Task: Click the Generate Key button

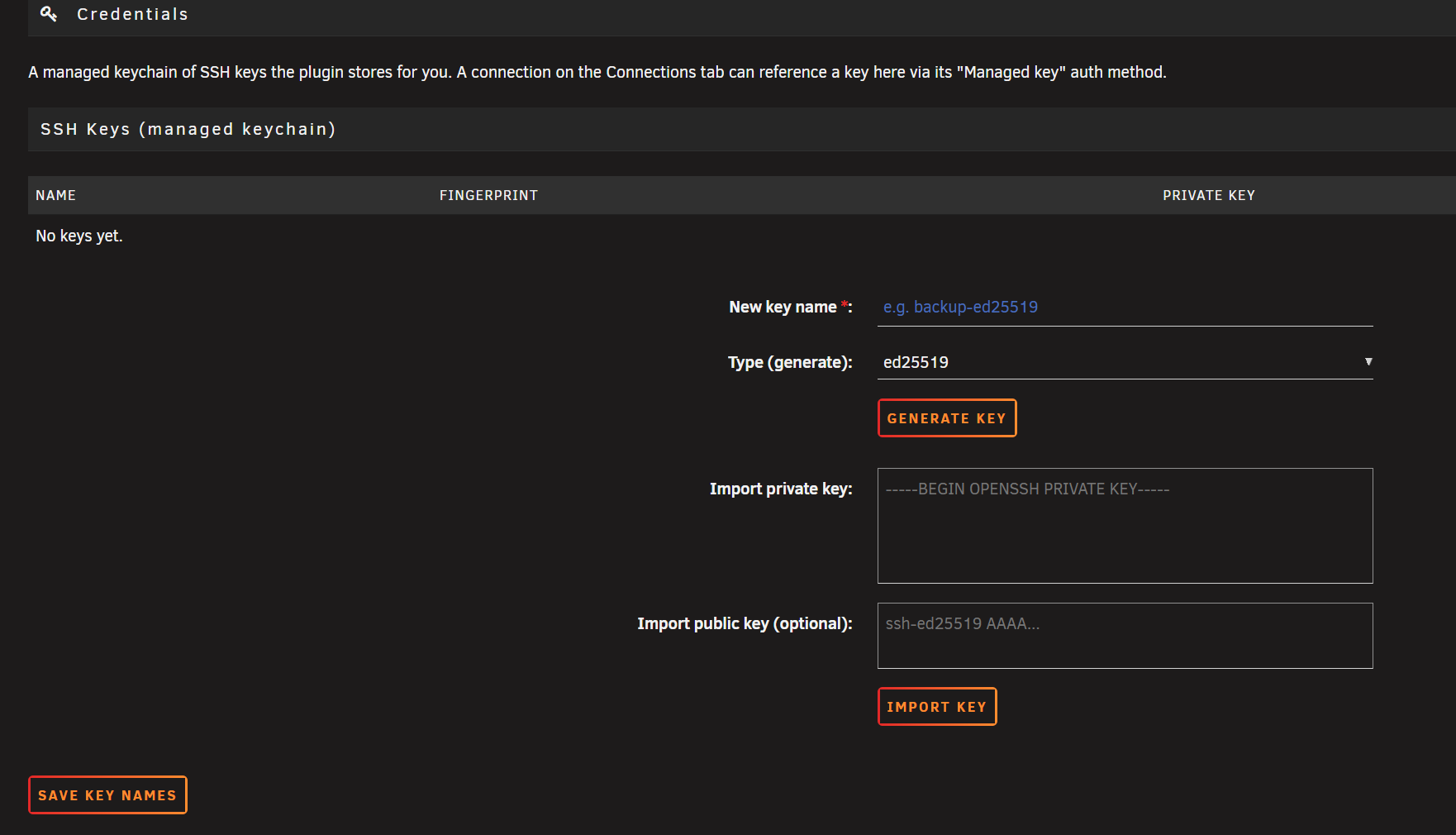Action: (x=947, y=418)
